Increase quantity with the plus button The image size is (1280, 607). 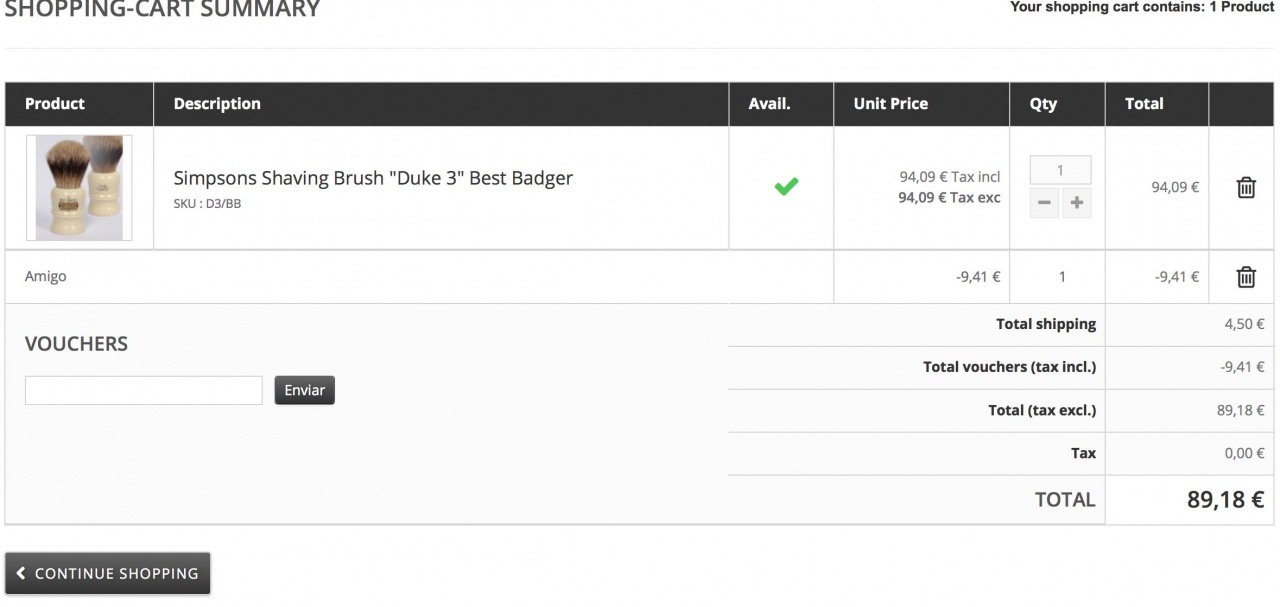tap(1076, 203)
